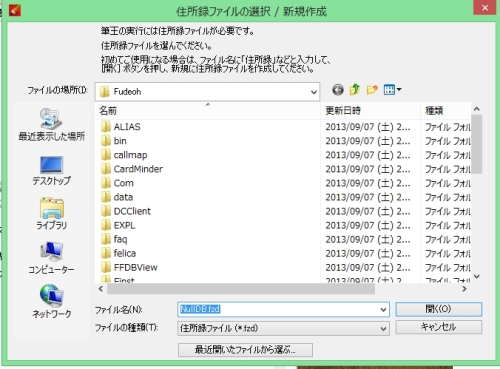Open 最近表示した場所 in the places bar
Image resolution: width=500 pixels, height=369 pixels.
51,125
